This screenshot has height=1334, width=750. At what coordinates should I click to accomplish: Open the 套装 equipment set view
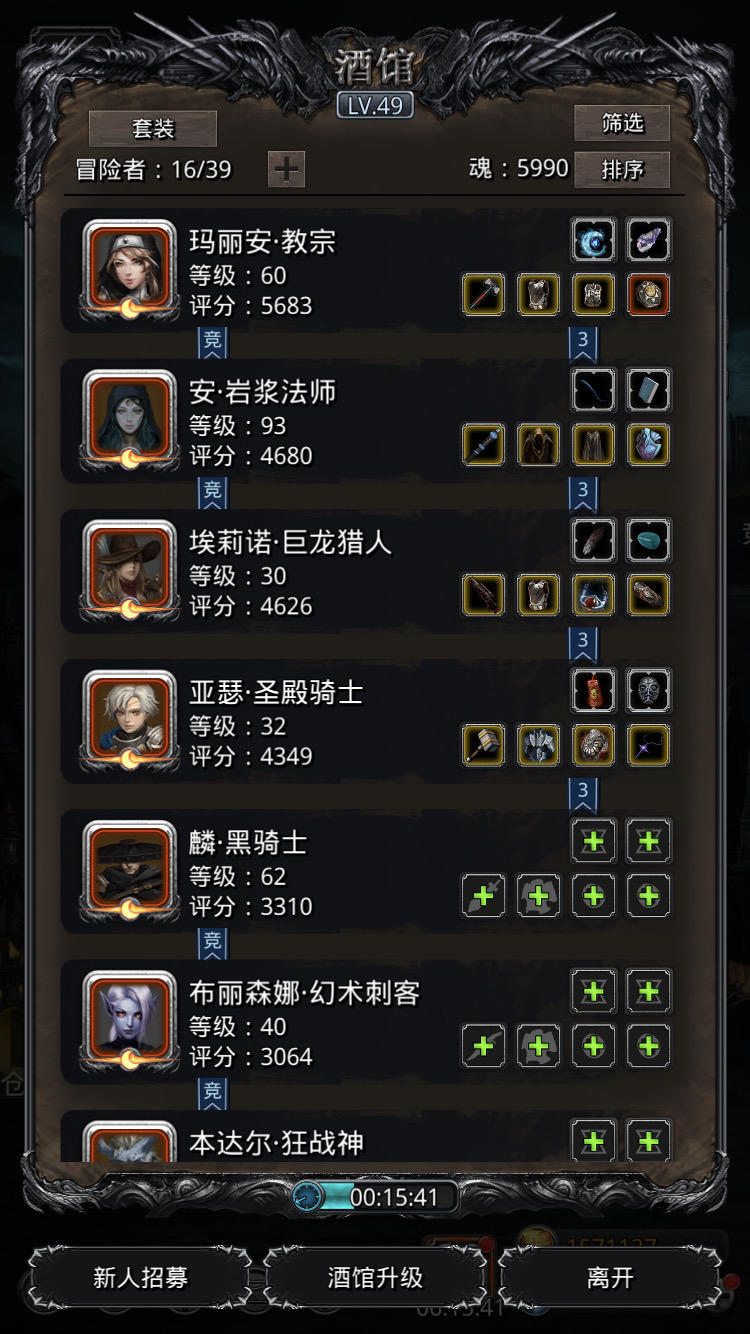pos(153,129)
